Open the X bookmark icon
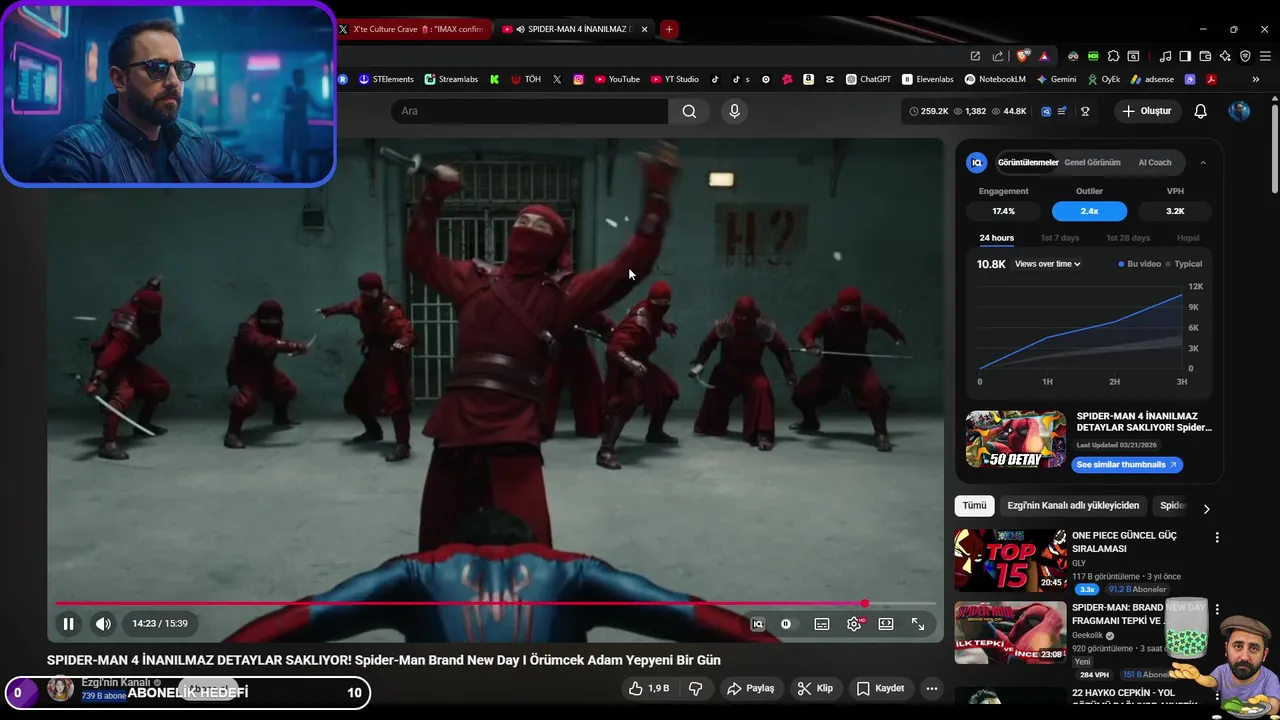1280x720 pixels. [x=557, y=79]
